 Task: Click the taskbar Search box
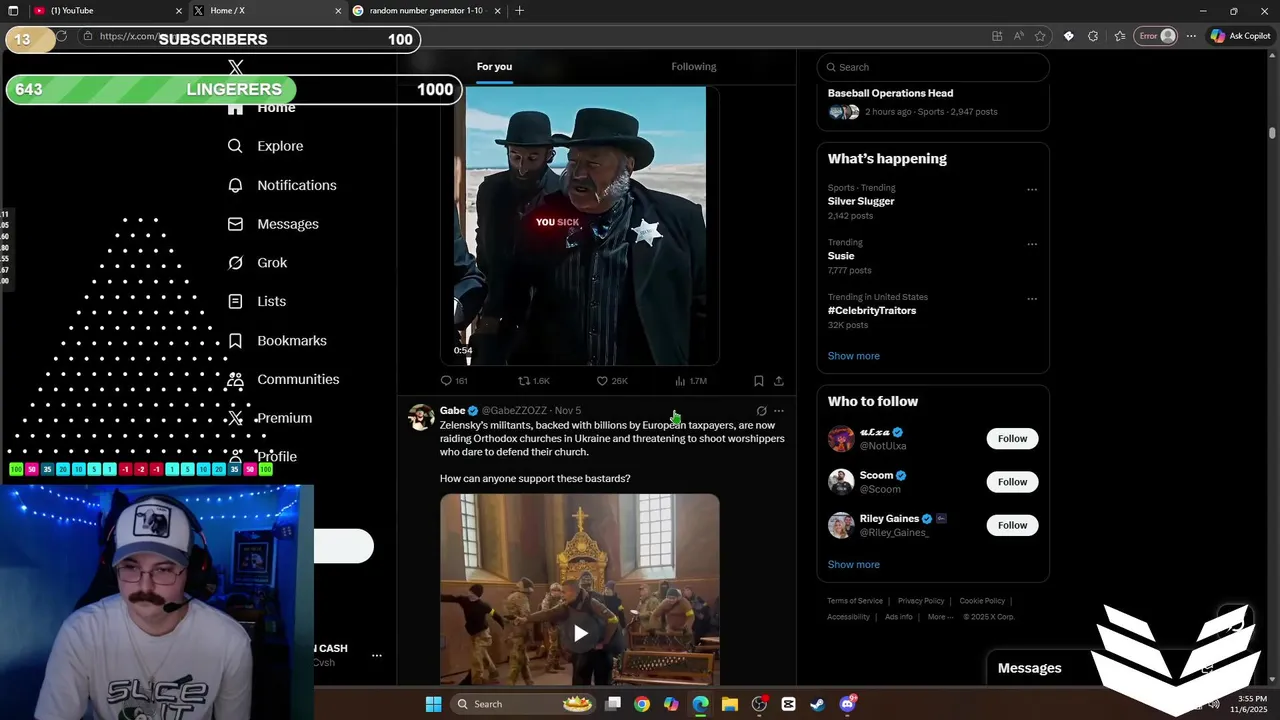click(x=524, y=704)
